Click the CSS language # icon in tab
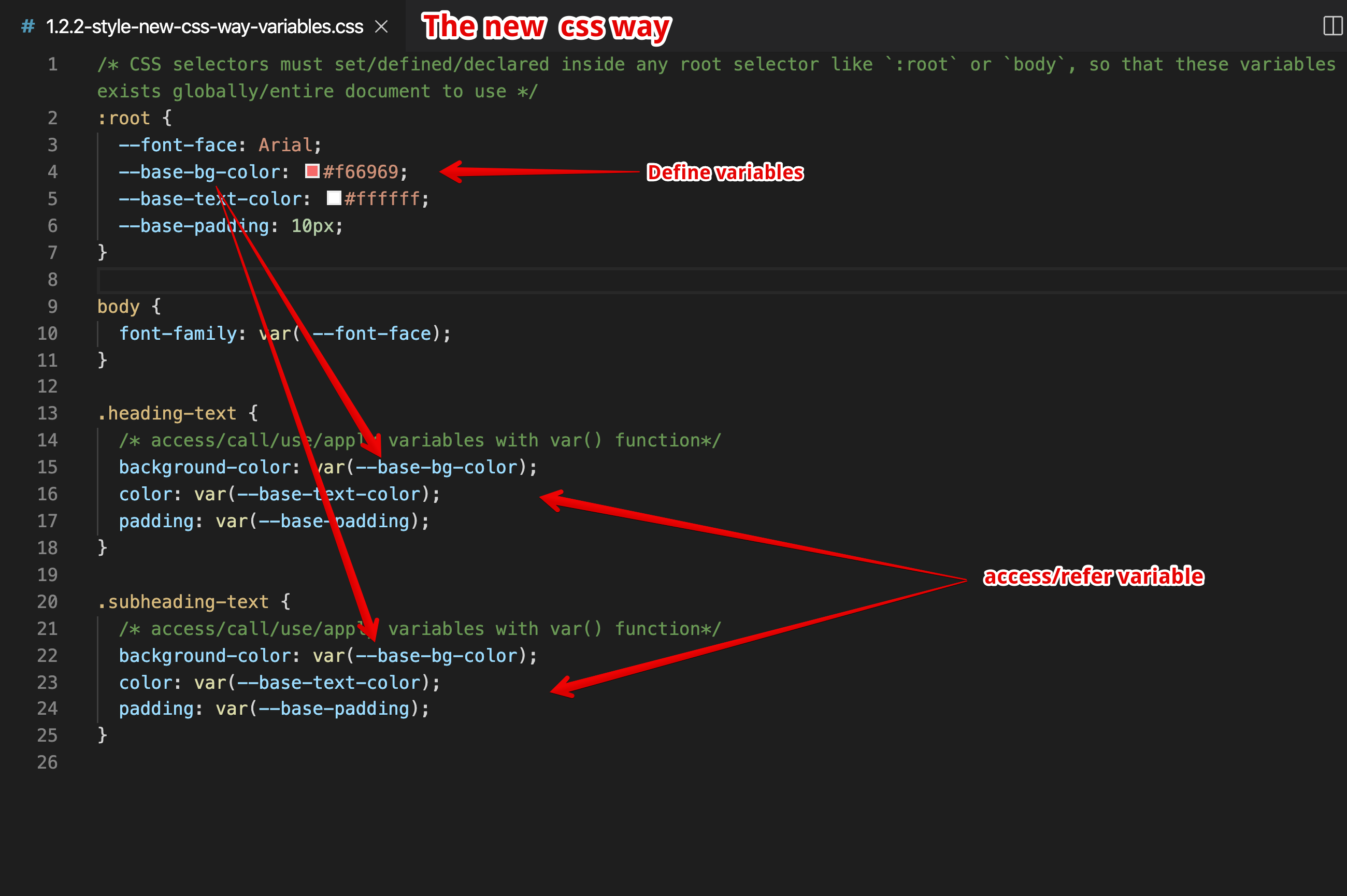This screenshot has height=896, width=1347. (27, 26)
